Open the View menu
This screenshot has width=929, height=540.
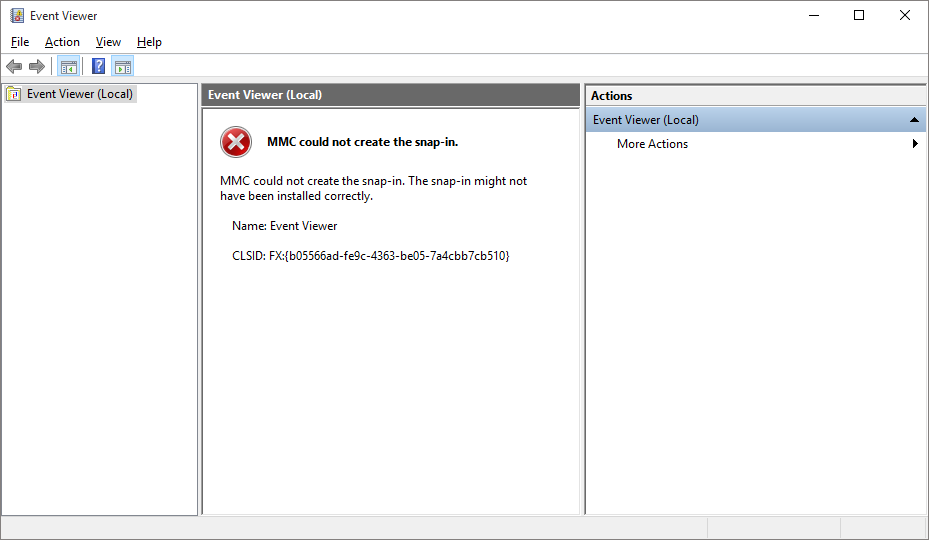[x=108, y=42]
